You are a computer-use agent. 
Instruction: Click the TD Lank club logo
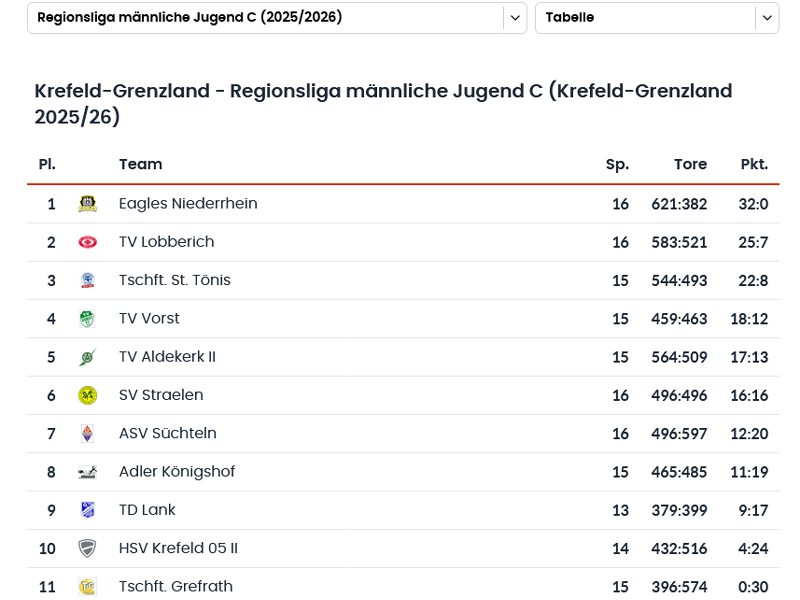[x=87, y=510]
